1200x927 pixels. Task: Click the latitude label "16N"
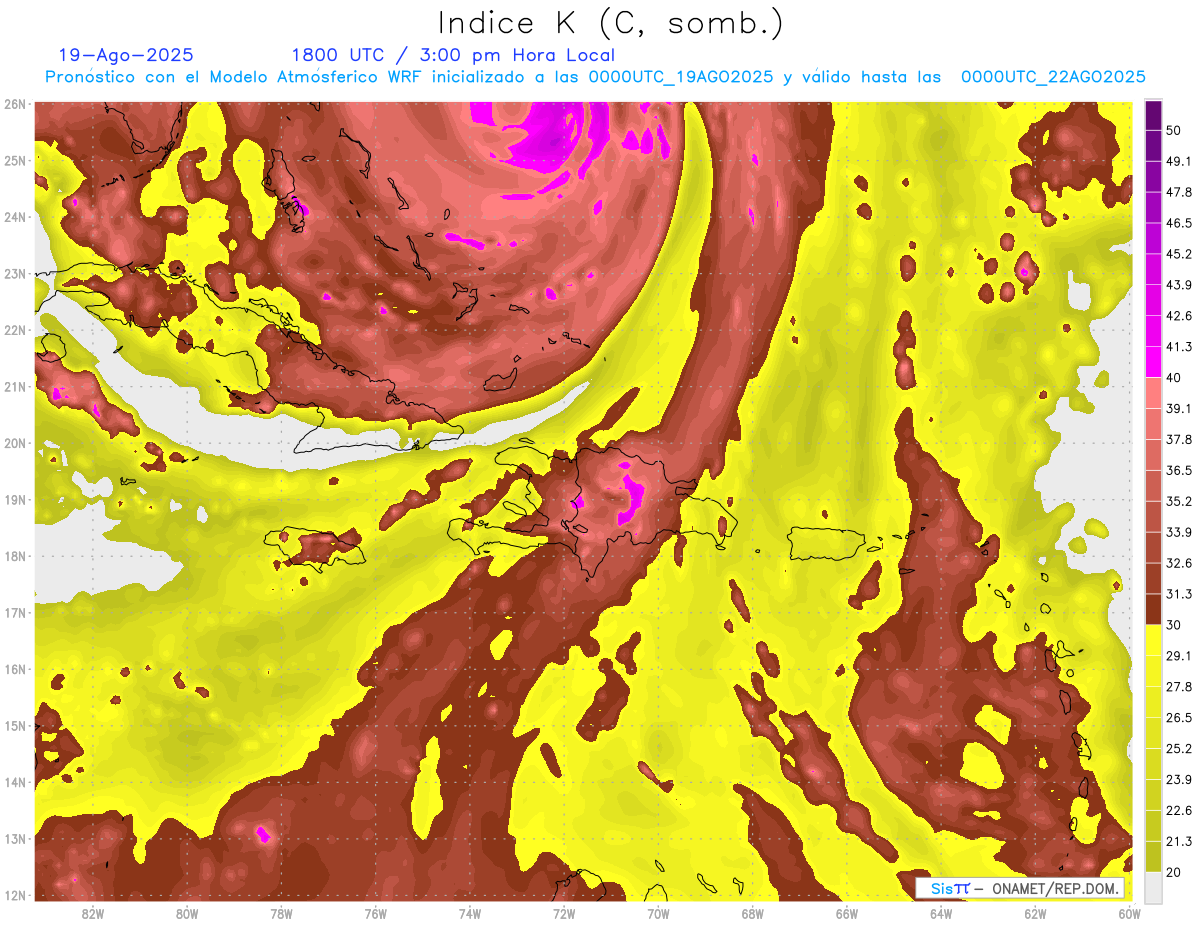pyautogui.click(x=15, y=669)
